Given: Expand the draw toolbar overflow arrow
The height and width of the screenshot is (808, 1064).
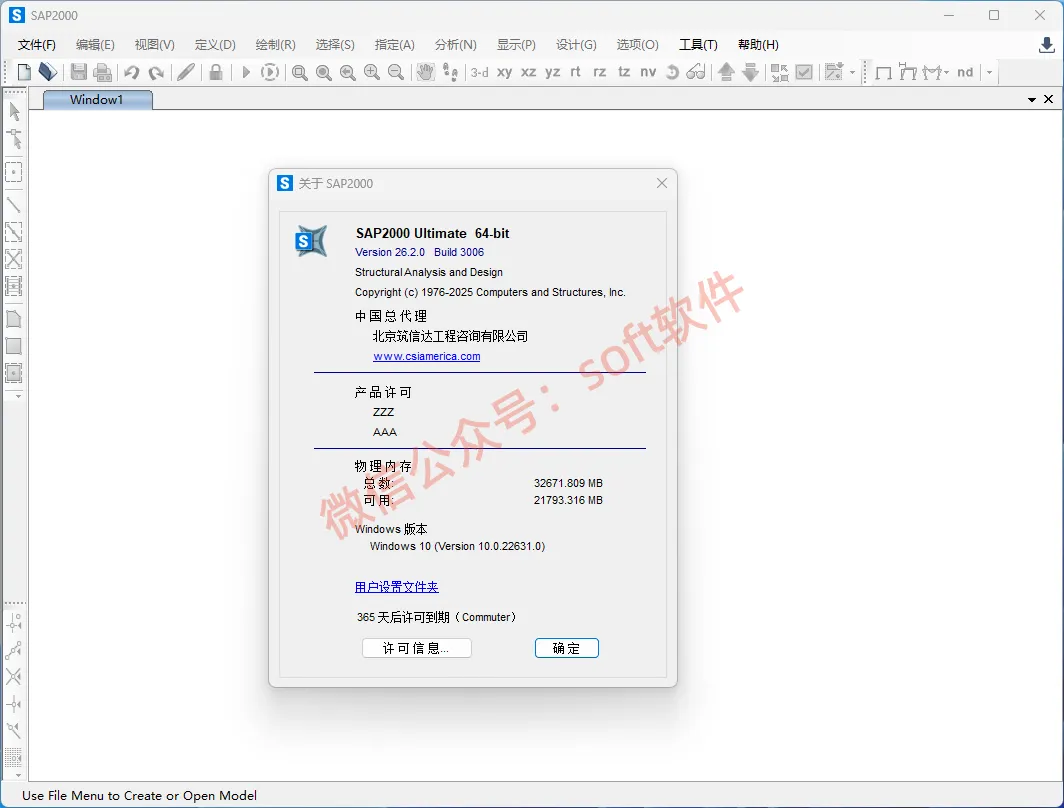Looking at the screenshot, I should [x=18, y=396].
